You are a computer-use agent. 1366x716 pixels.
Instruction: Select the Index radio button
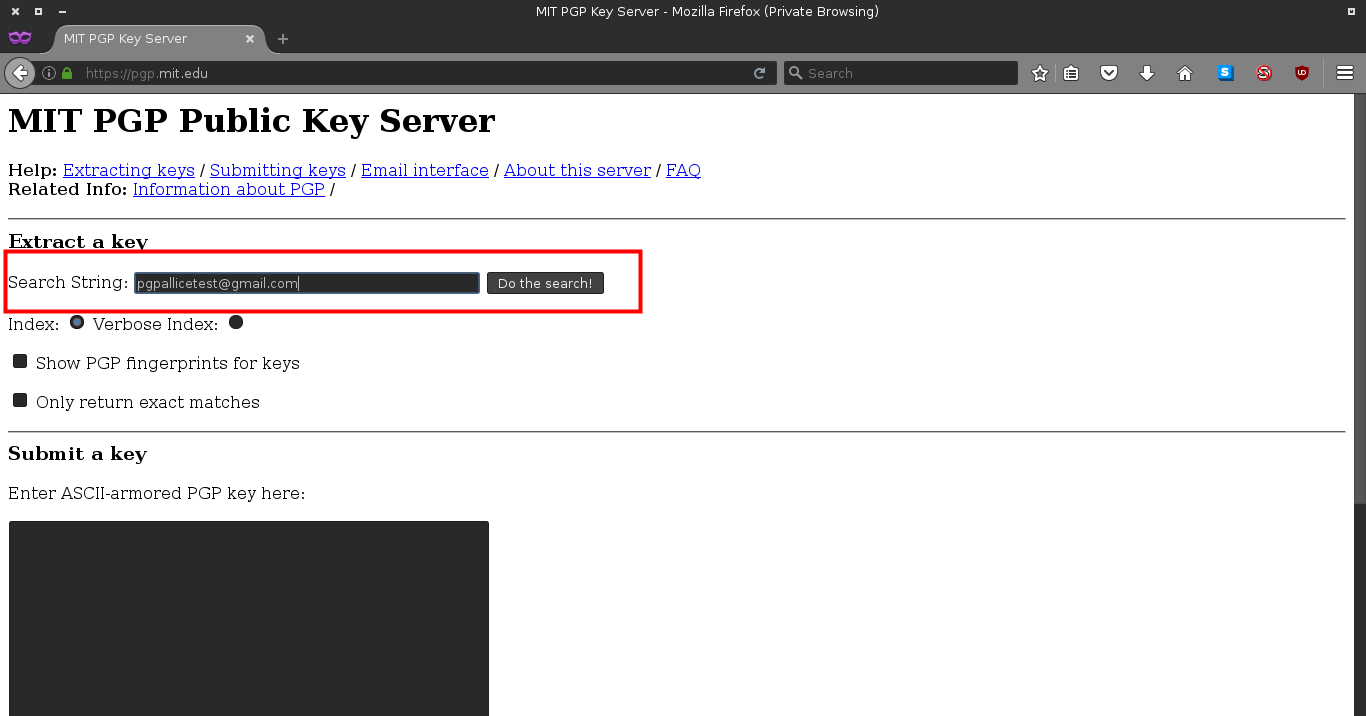77,322
